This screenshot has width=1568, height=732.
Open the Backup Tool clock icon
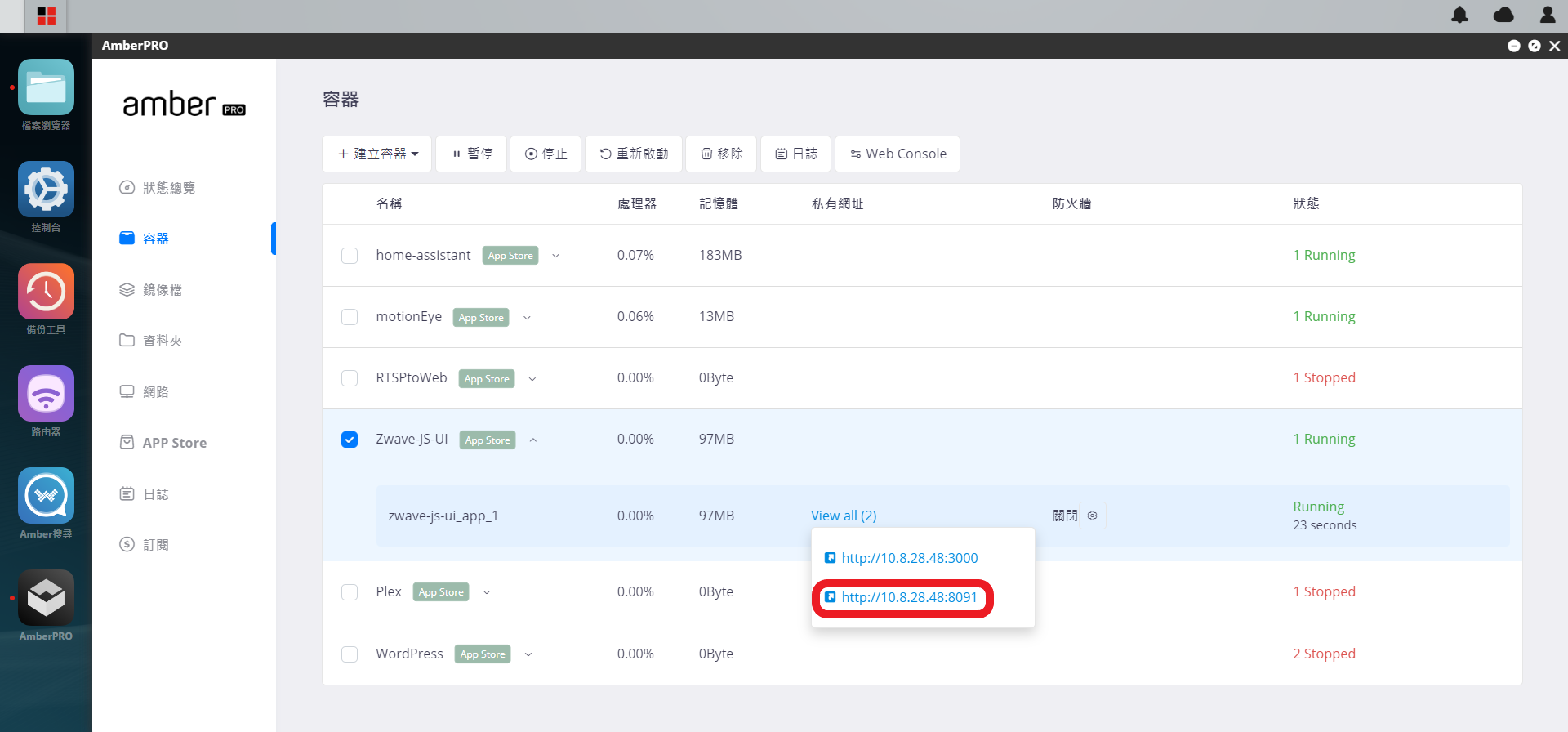pos(46,292)
